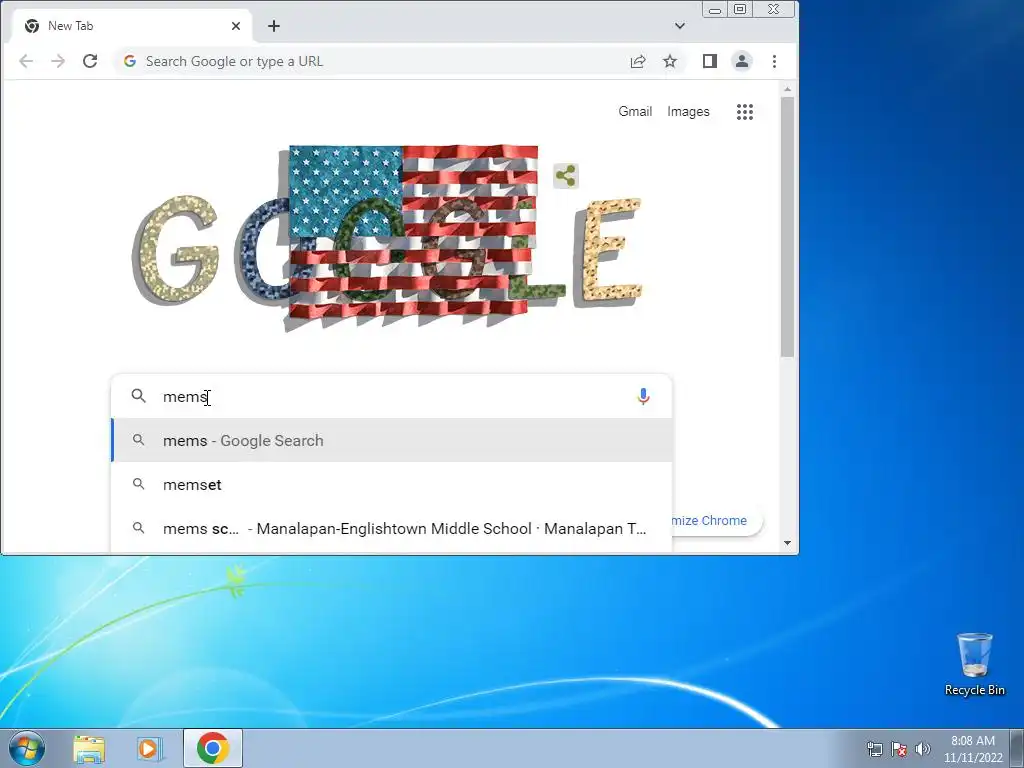1024x768 pixels.
Task: Open Windows Media Player from taskbar
Action: coord(150,748)
